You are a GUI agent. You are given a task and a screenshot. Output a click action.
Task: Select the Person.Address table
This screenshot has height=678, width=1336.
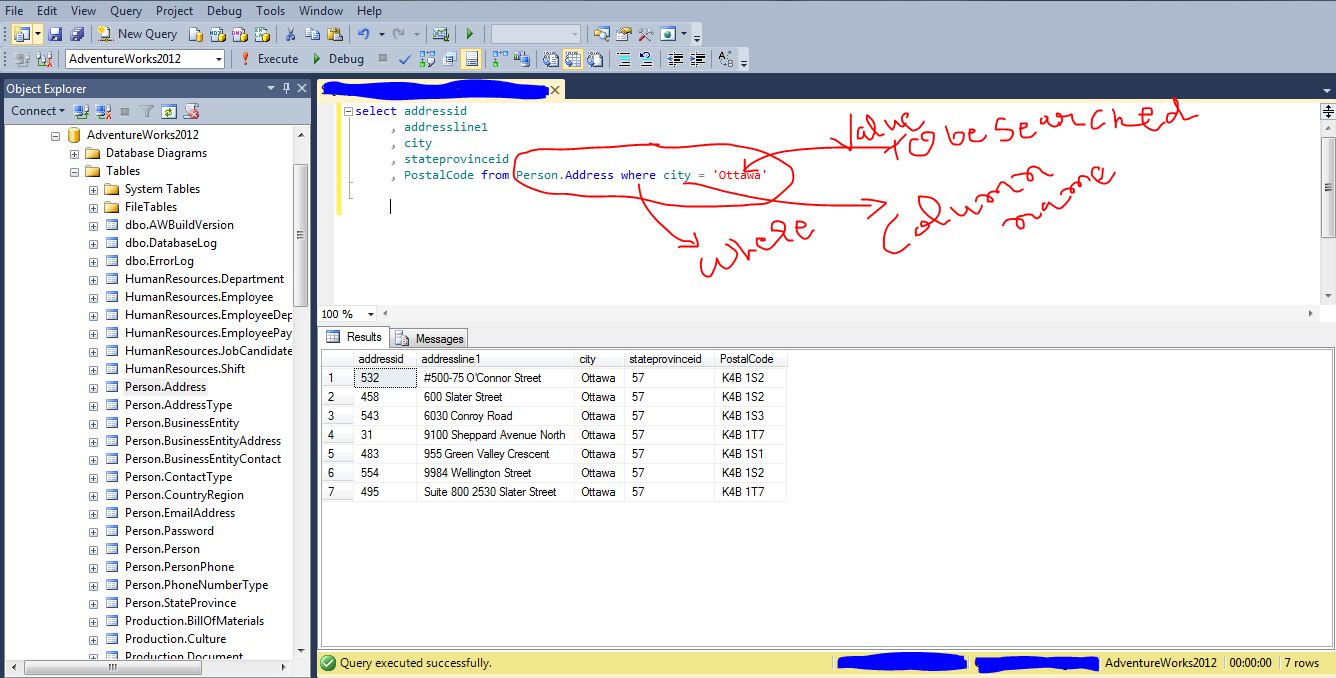tap(165, 387)
